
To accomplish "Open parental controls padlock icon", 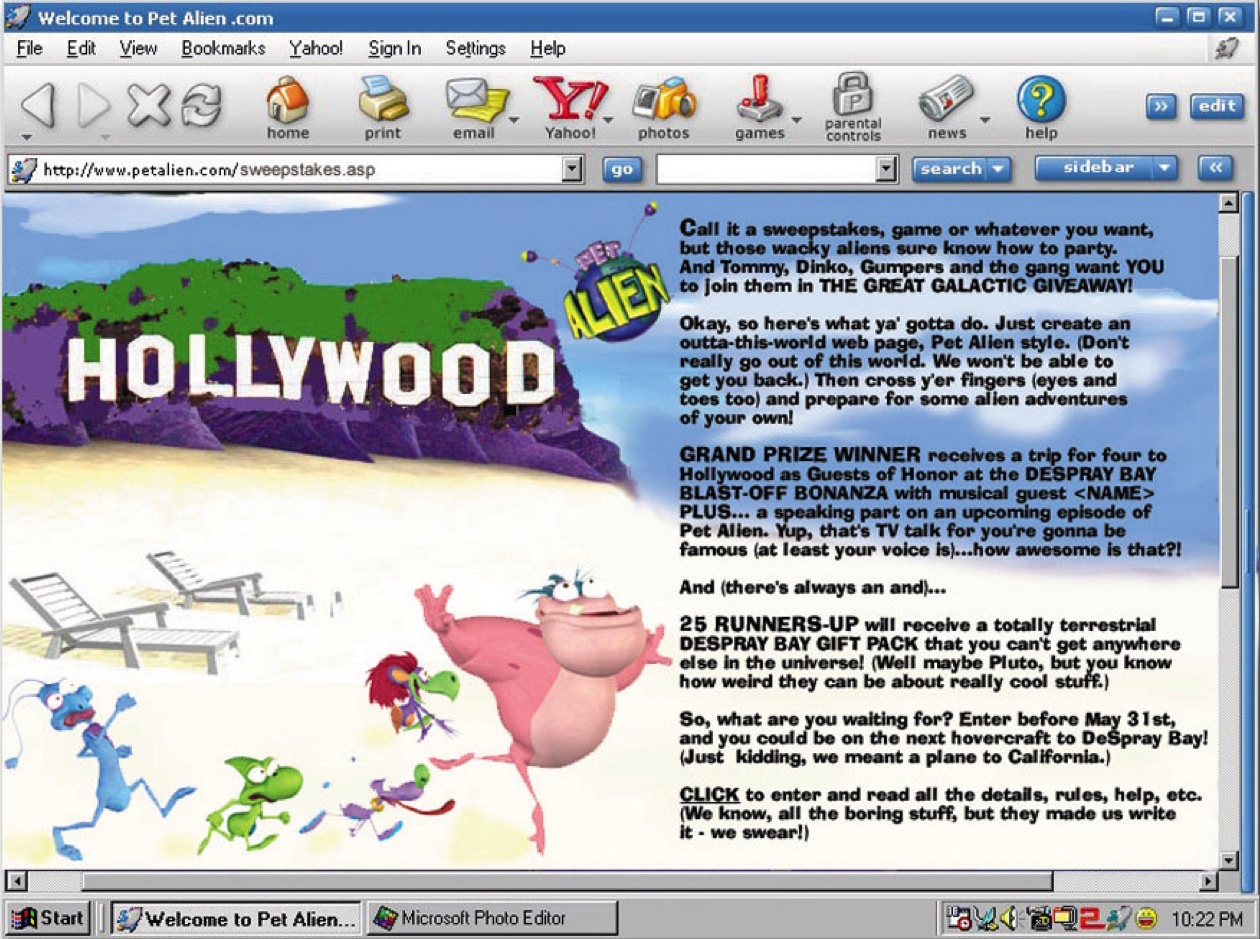I will click(x=853, y=94).
